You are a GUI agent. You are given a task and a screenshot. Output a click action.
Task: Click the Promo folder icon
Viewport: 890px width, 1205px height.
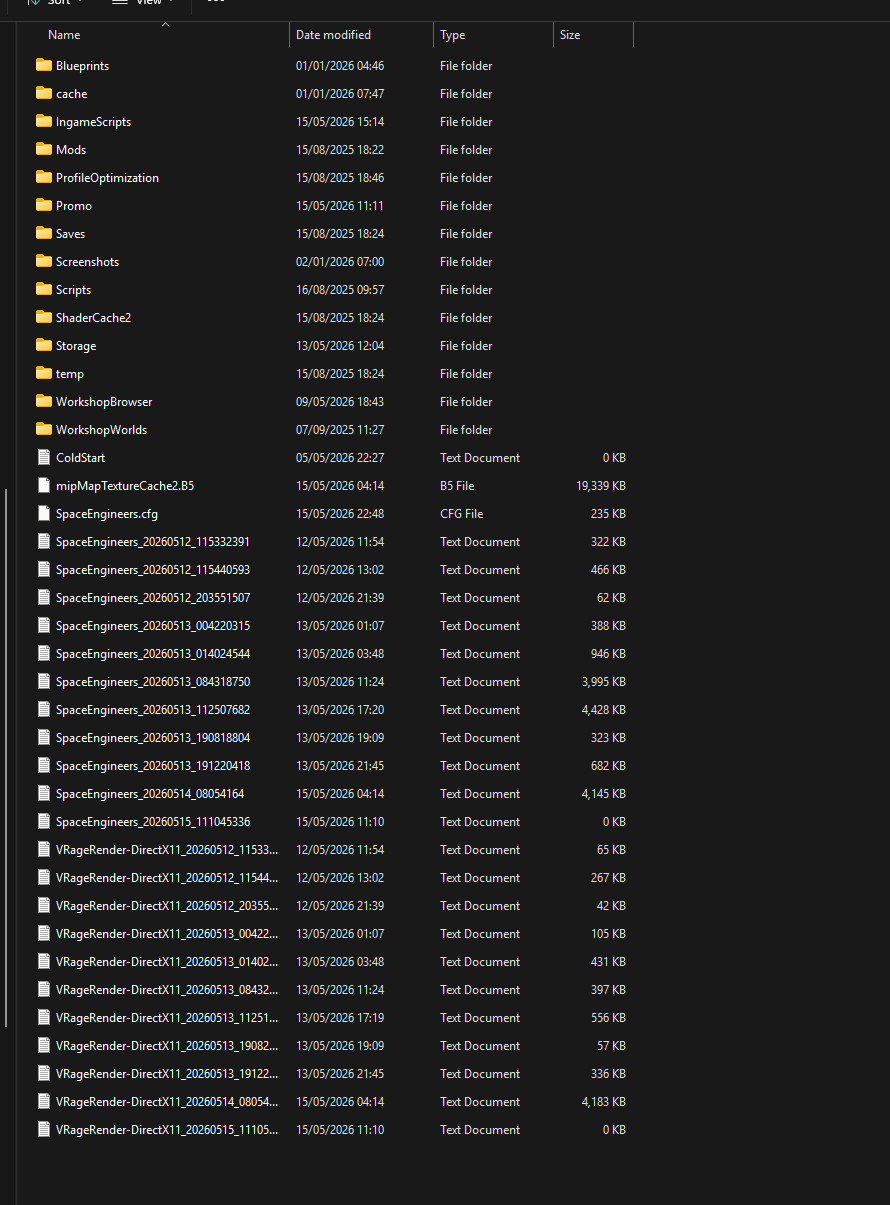point(43,205)
